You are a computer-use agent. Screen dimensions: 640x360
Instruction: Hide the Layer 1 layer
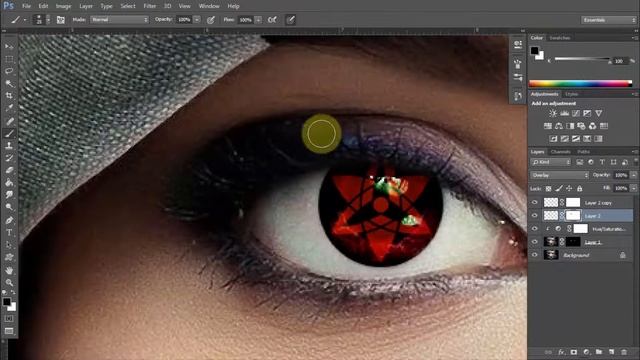point(535,242)
